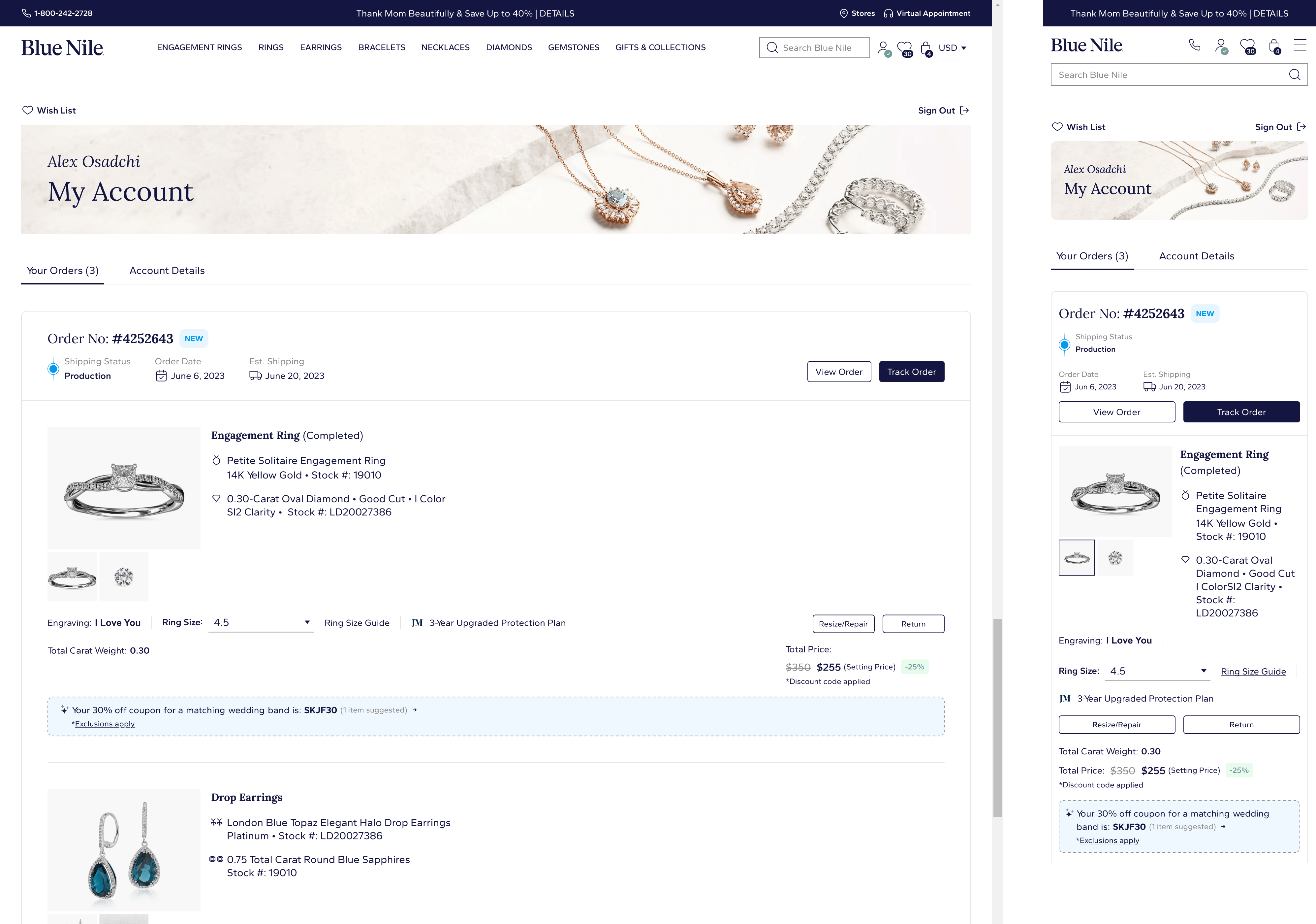Click the phone icon beside 1-800-242-2728

(x=26, y=13)
